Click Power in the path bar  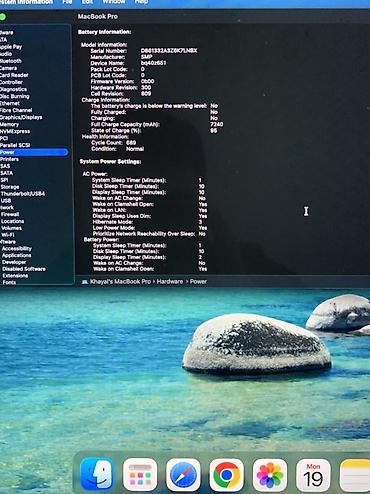pyautogui.click(x=198, y=282)
